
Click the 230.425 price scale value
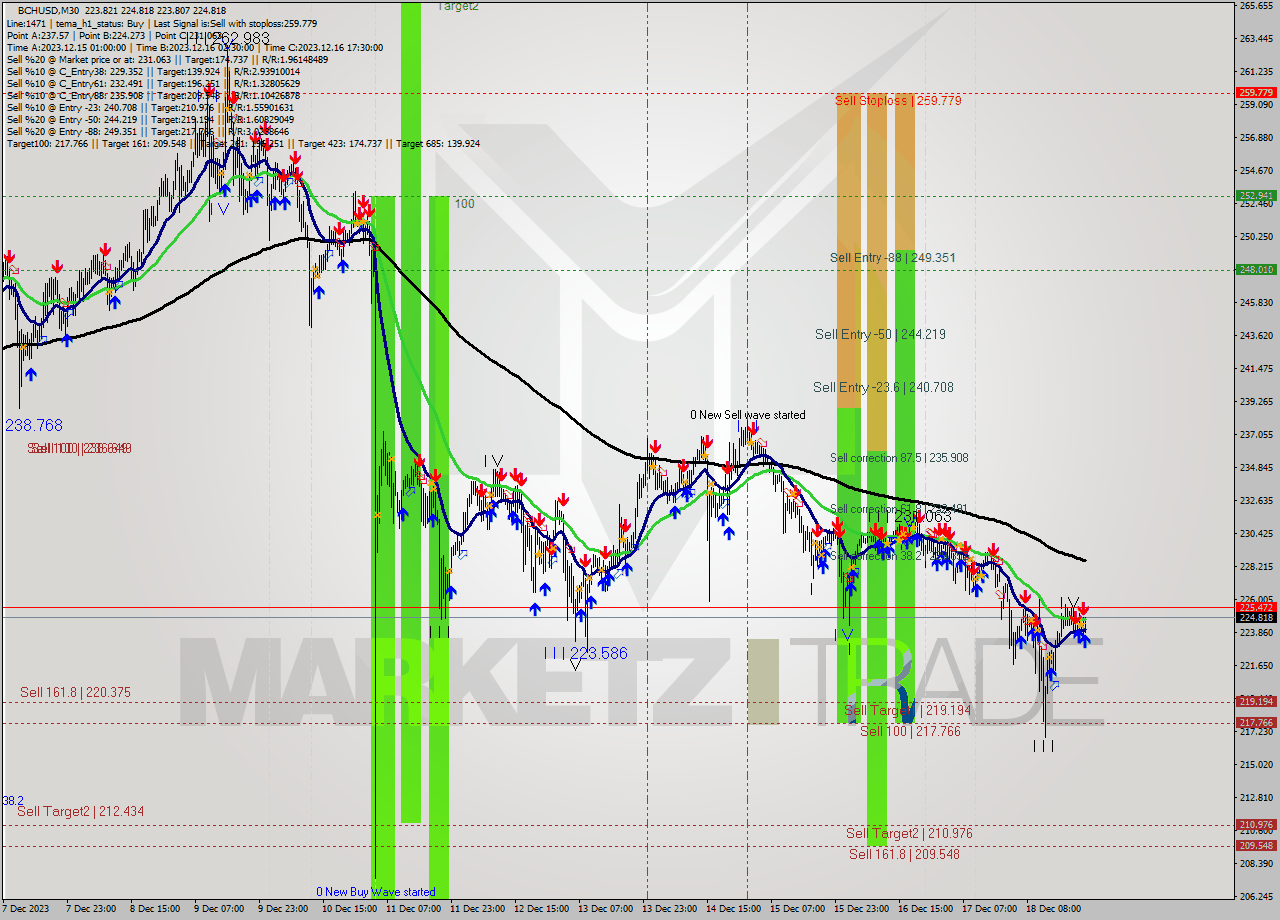click(x=1256, y=533)
